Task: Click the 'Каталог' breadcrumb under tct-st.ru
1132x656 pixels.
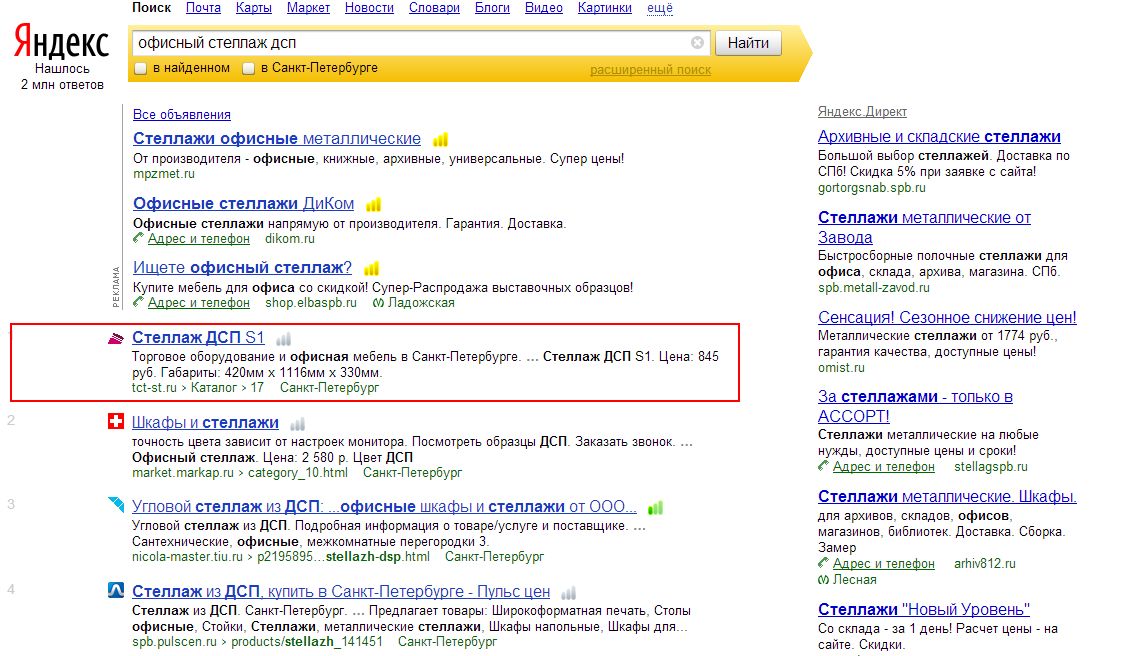Action: [x=214, y=388]
